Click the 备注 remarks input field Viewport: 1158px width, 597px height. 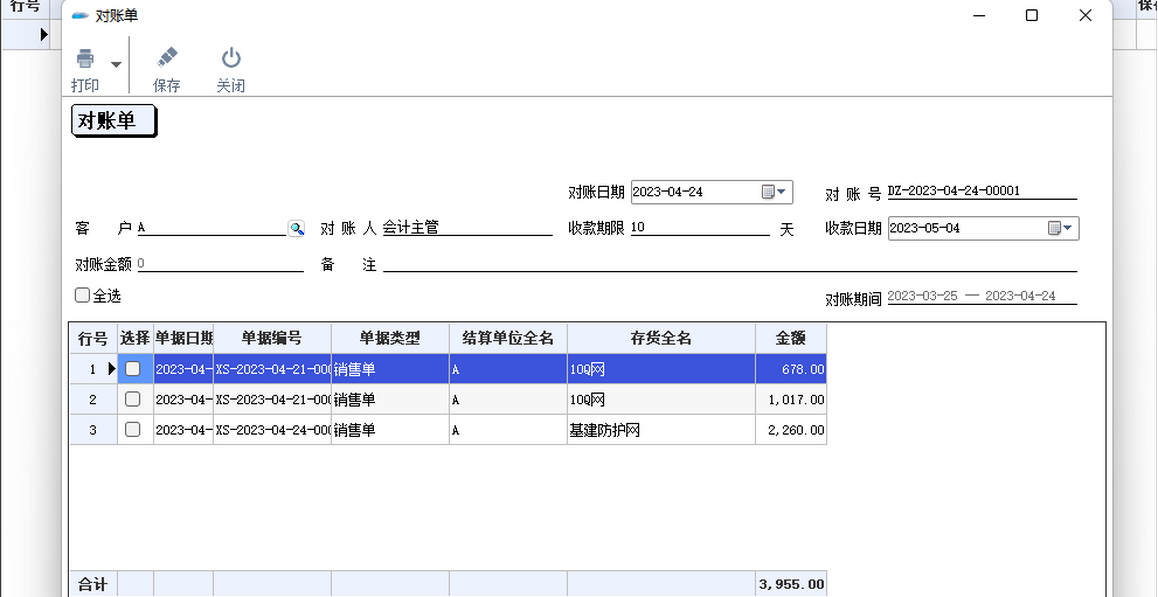click(729, 264)
